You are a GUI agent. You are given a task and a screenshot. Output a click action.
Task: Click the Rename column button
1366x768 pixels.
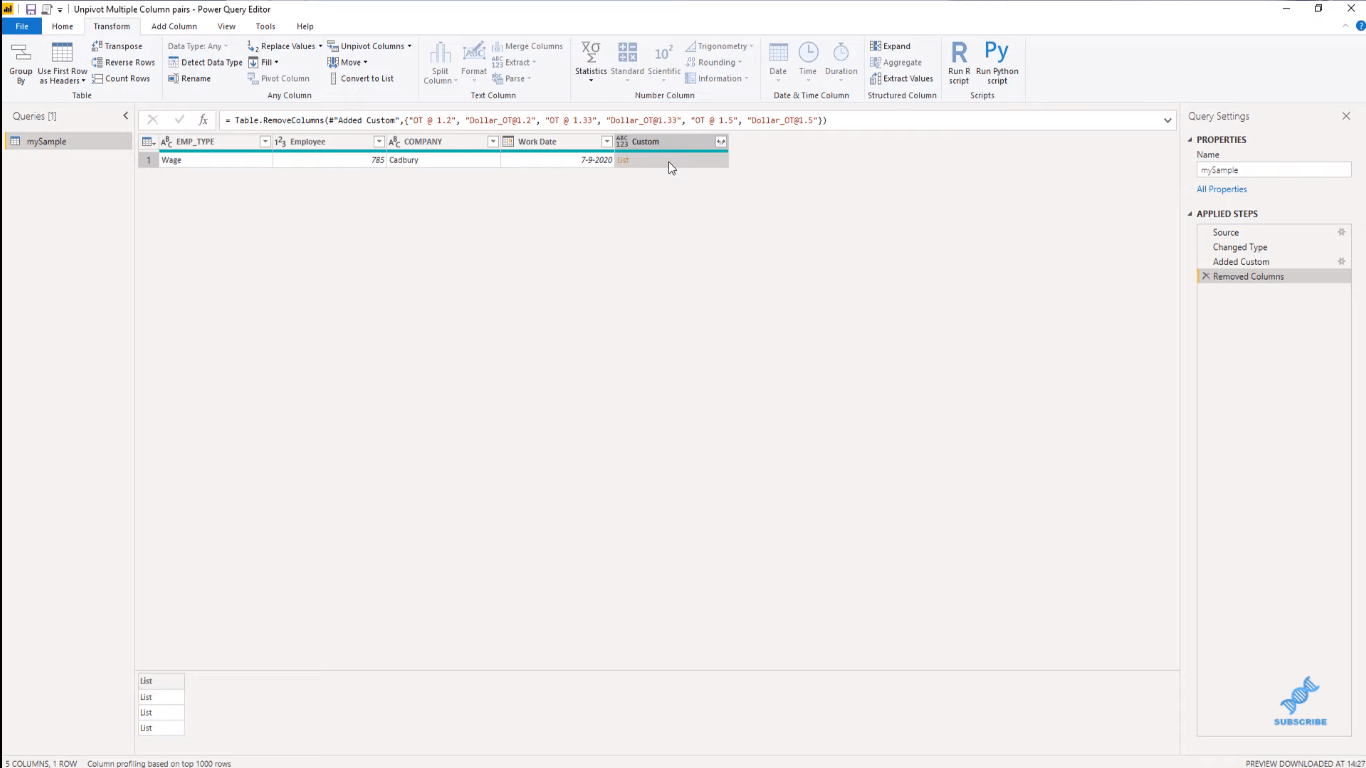tap(189, 78)
